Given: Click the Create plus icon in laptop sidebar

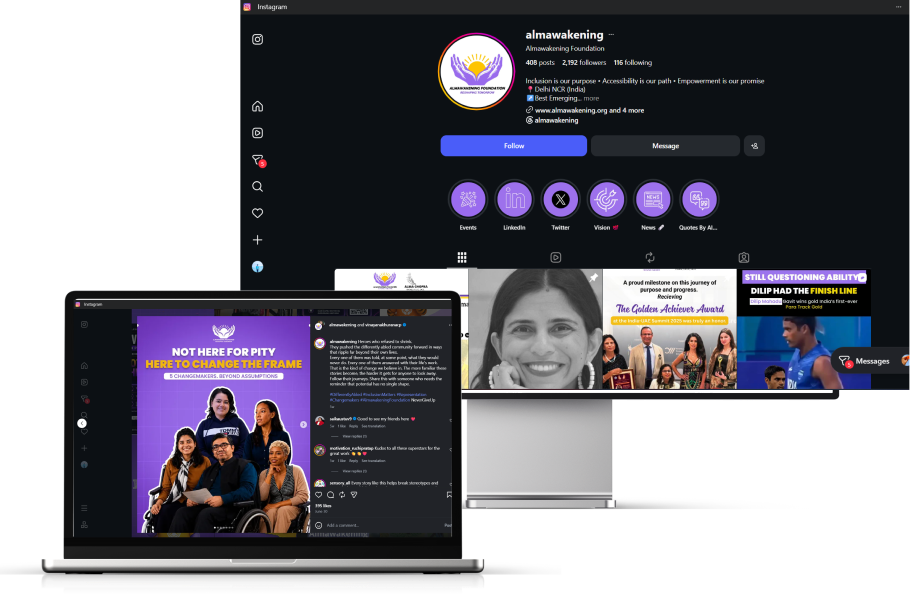Looking at the screenshot, I should coord(84,448).
